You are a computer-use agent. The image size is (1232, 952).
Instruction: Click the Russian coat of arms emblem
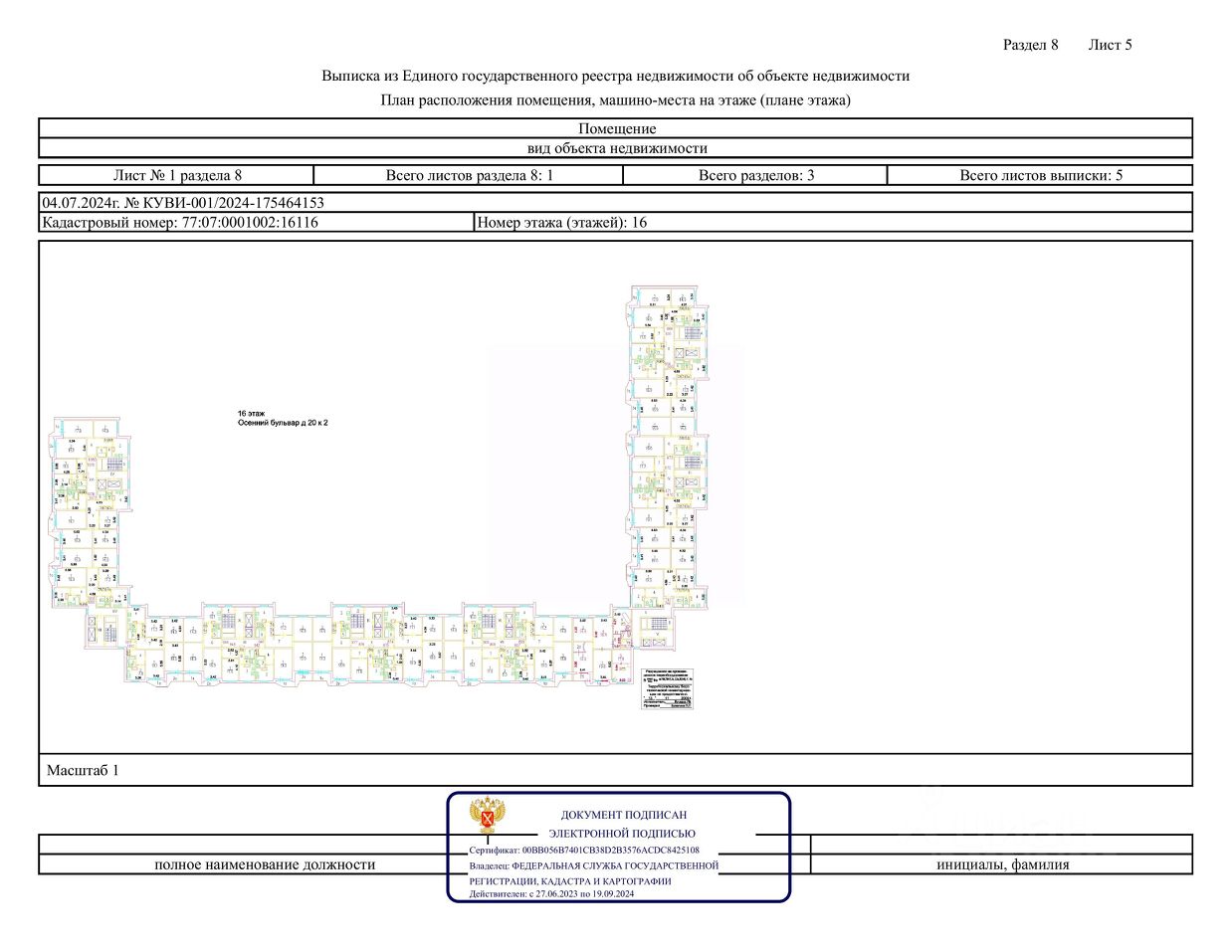coord(487,816)
